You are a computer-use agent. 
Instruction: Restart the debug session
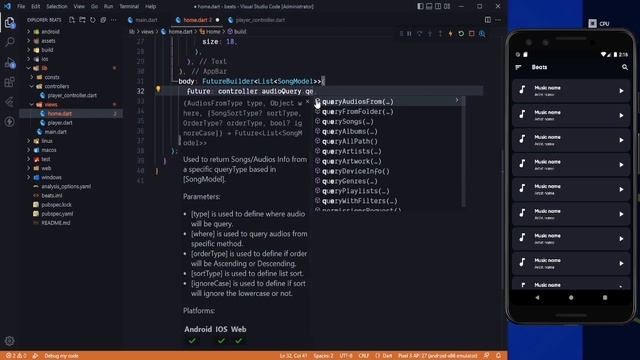(x=461, y=33)
